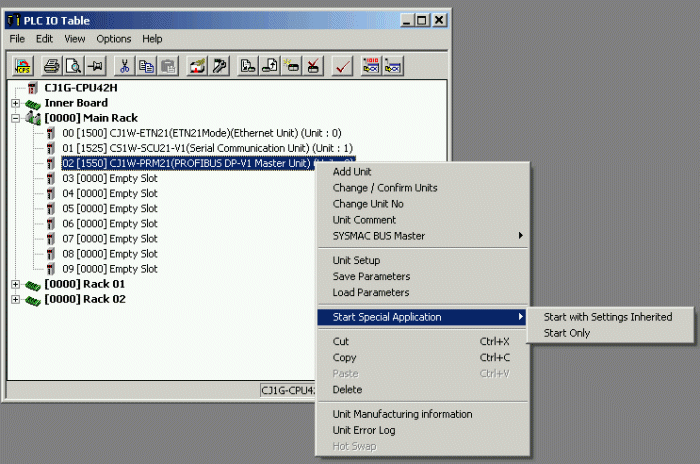Open the File menu
This screenshot has width=700, height=464.
click(x=17, y=39)
